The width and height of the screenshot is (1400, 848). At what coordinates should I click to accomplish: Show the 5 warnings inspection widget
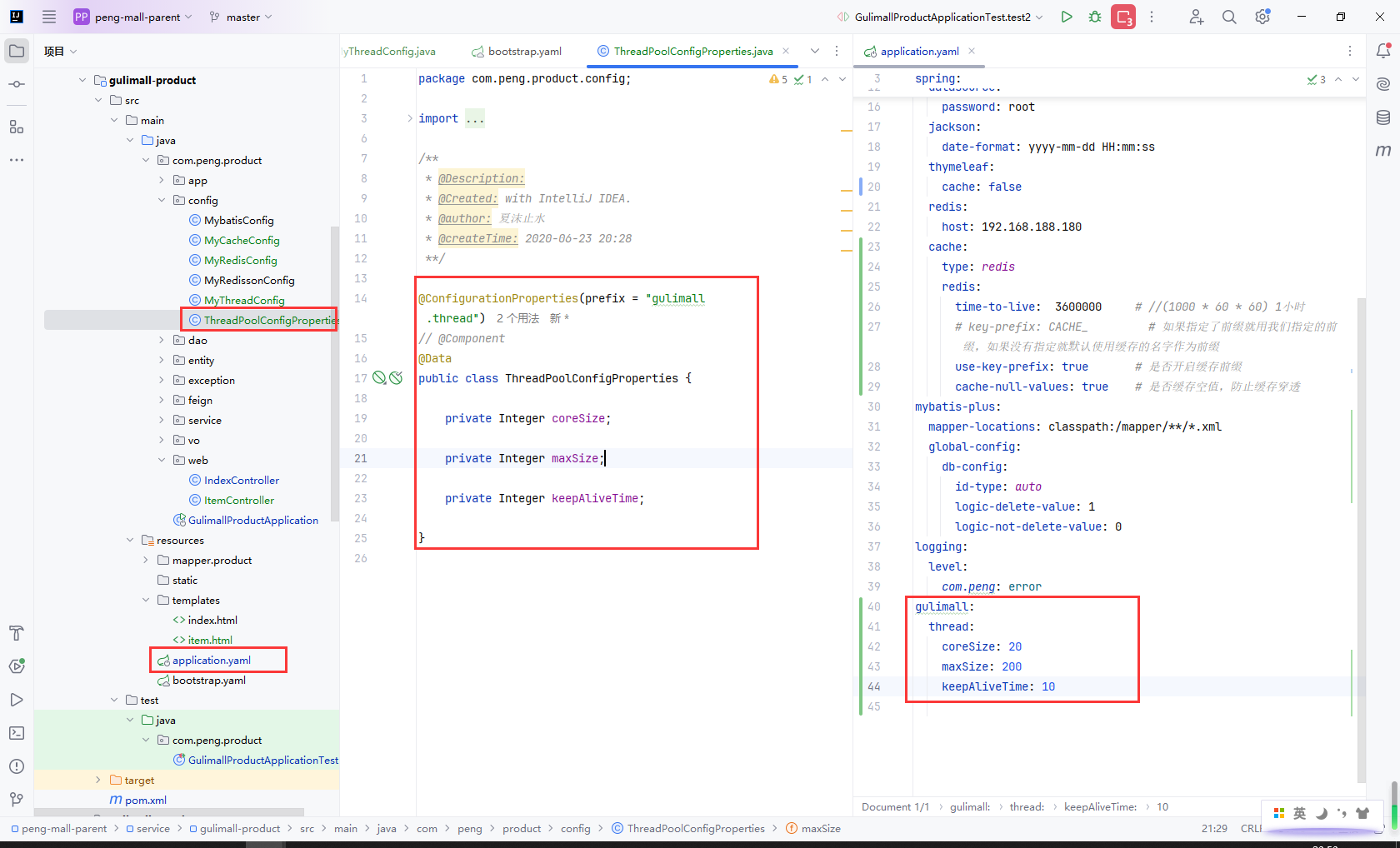(x=778, y=79)
